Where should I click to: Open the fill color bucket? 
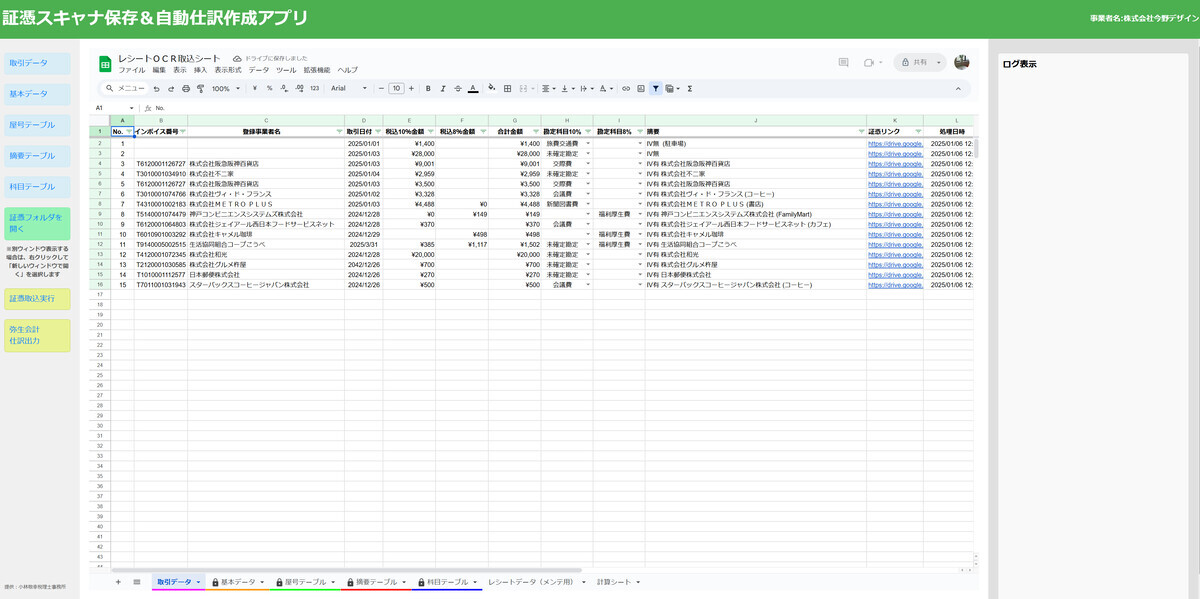point(491,88)
